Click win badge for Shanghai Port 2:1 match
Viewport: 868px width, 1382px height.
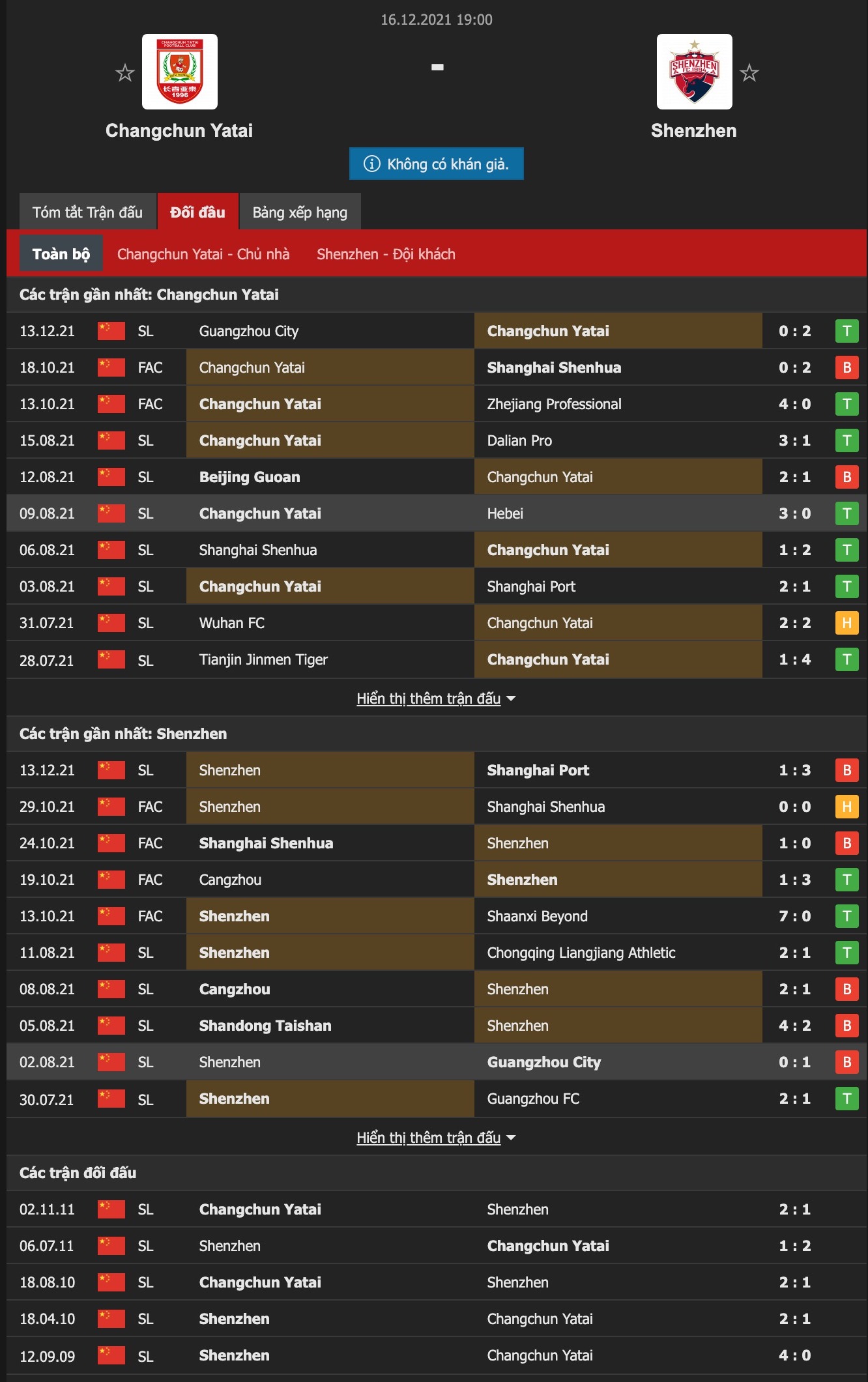tap(847, 586)
